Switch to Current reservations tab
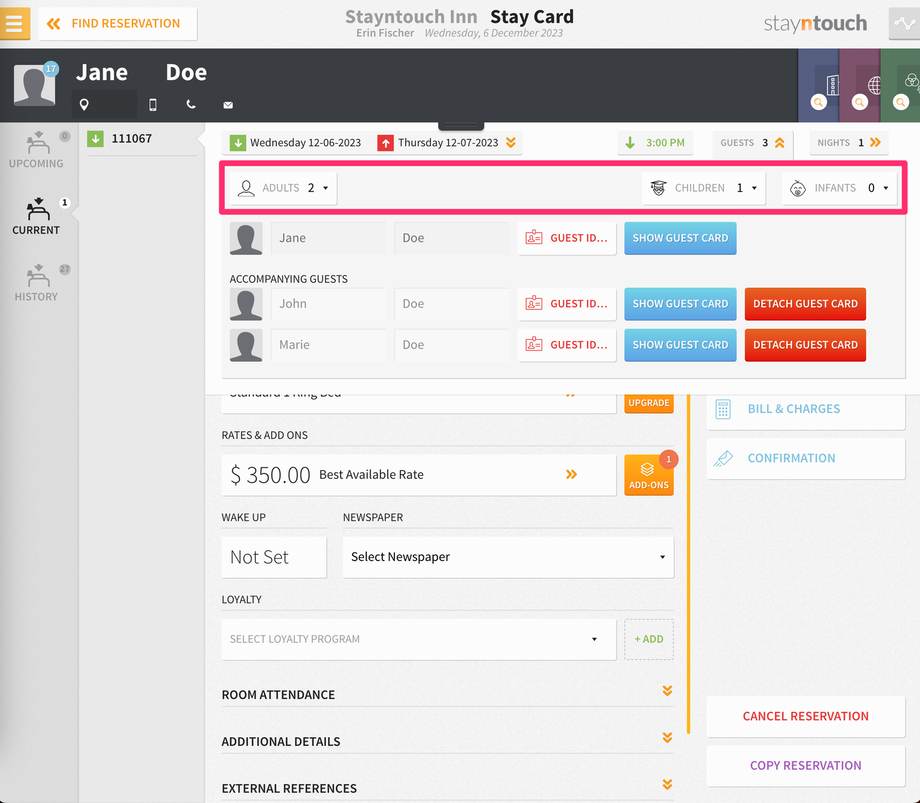The height and width of the screenshot is (803, 920). [x=36, y=216]
